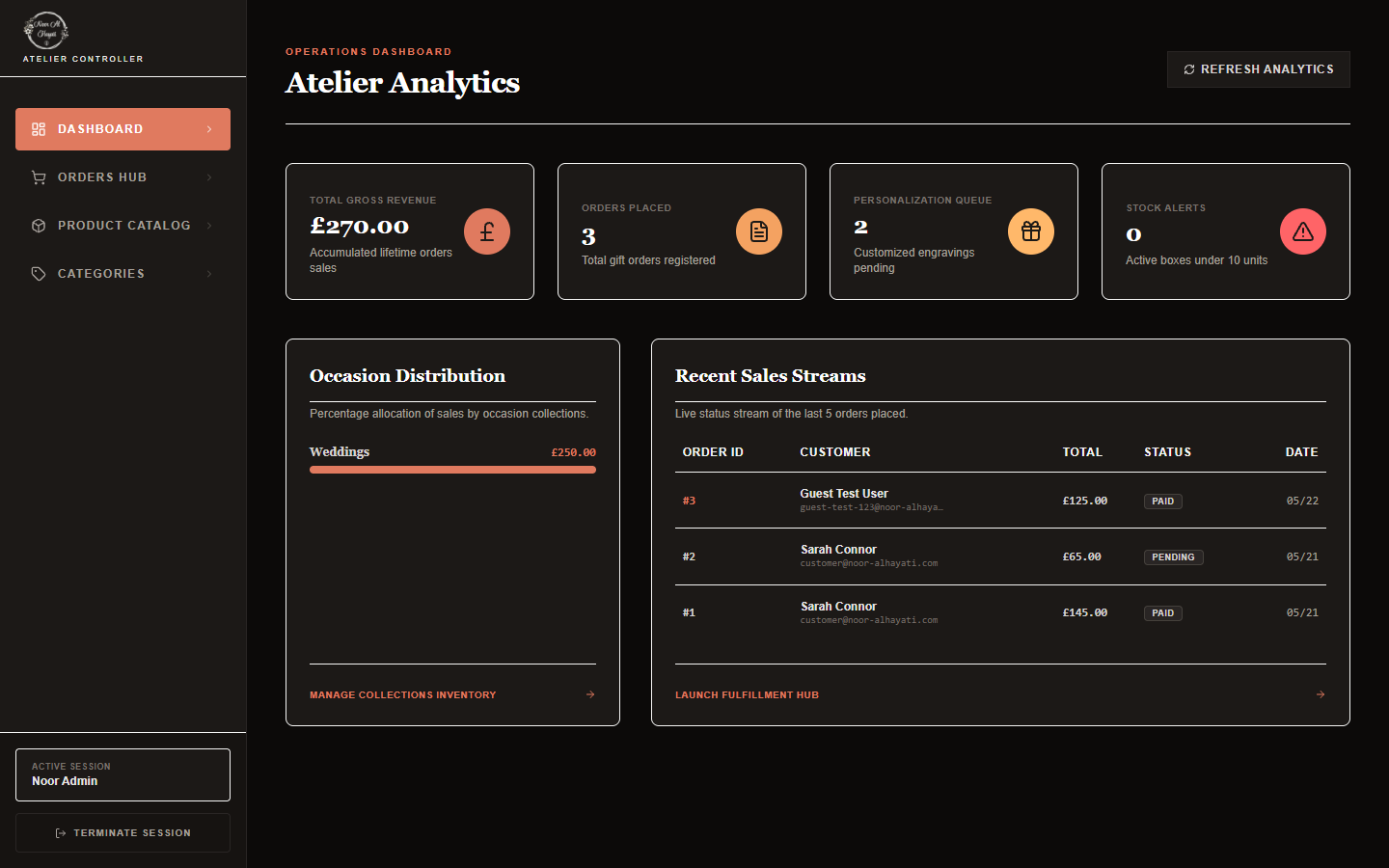Click the PAID badge for order #3
The width and height of the screenshot is (1389, 868).
pyautogui.click(x=1163, y=502)
